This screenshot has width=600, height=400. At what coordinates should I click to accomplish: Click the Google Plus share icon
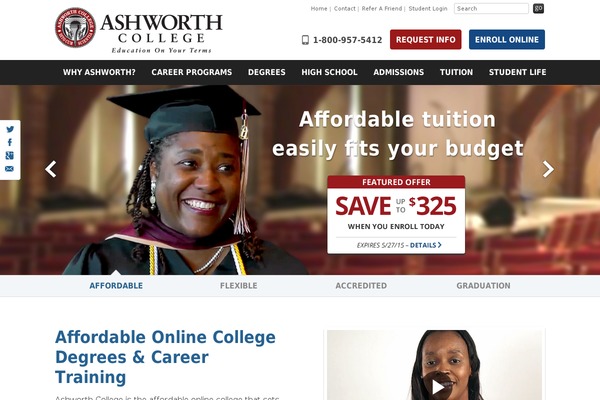[10, 155]
